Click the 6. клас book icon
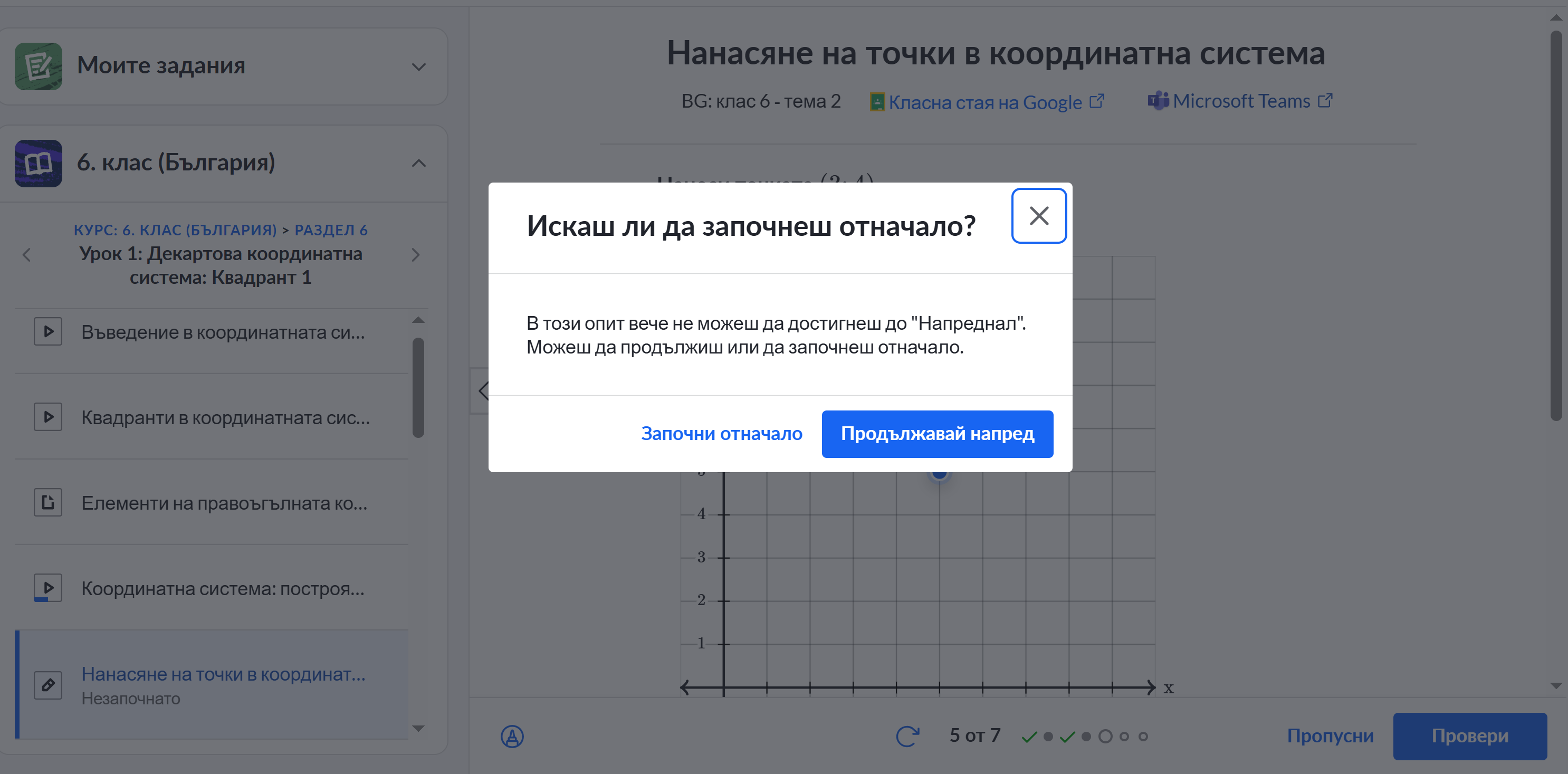The image size is (1568, 774). [39, 163]
